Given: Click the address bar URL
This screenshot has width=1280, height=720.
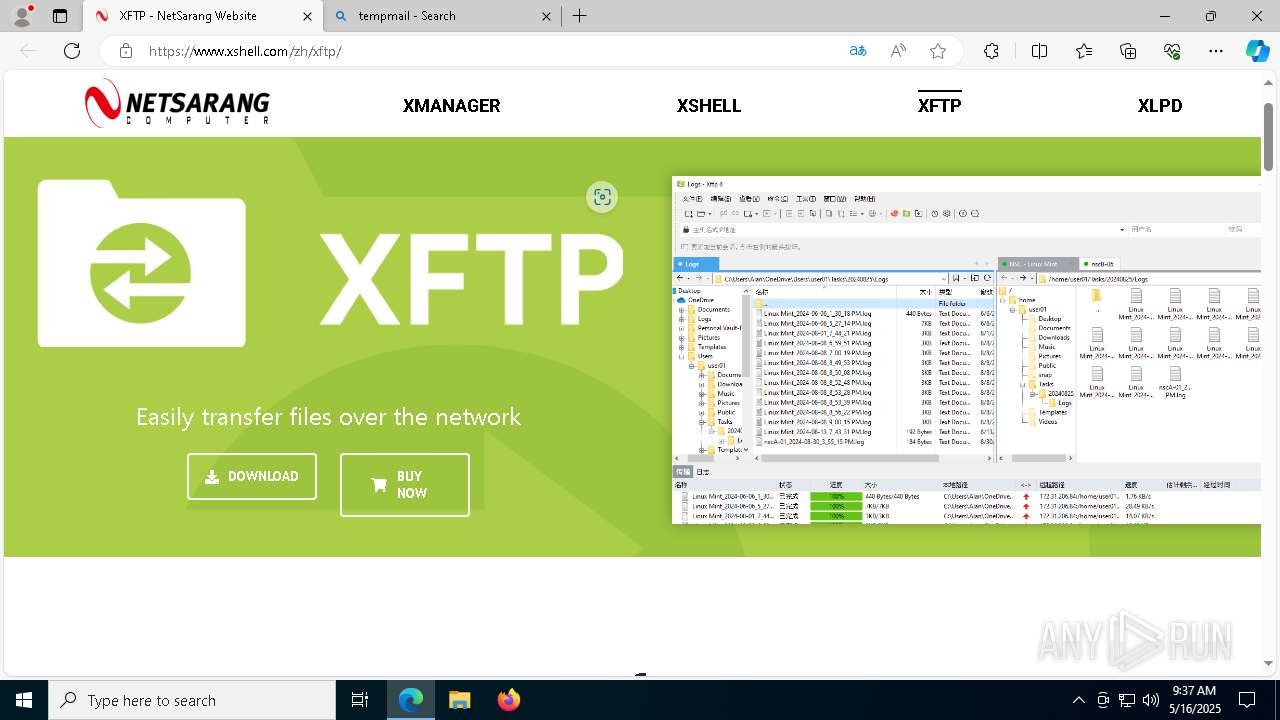Looking at the screenshot, I should pos(245,51).
